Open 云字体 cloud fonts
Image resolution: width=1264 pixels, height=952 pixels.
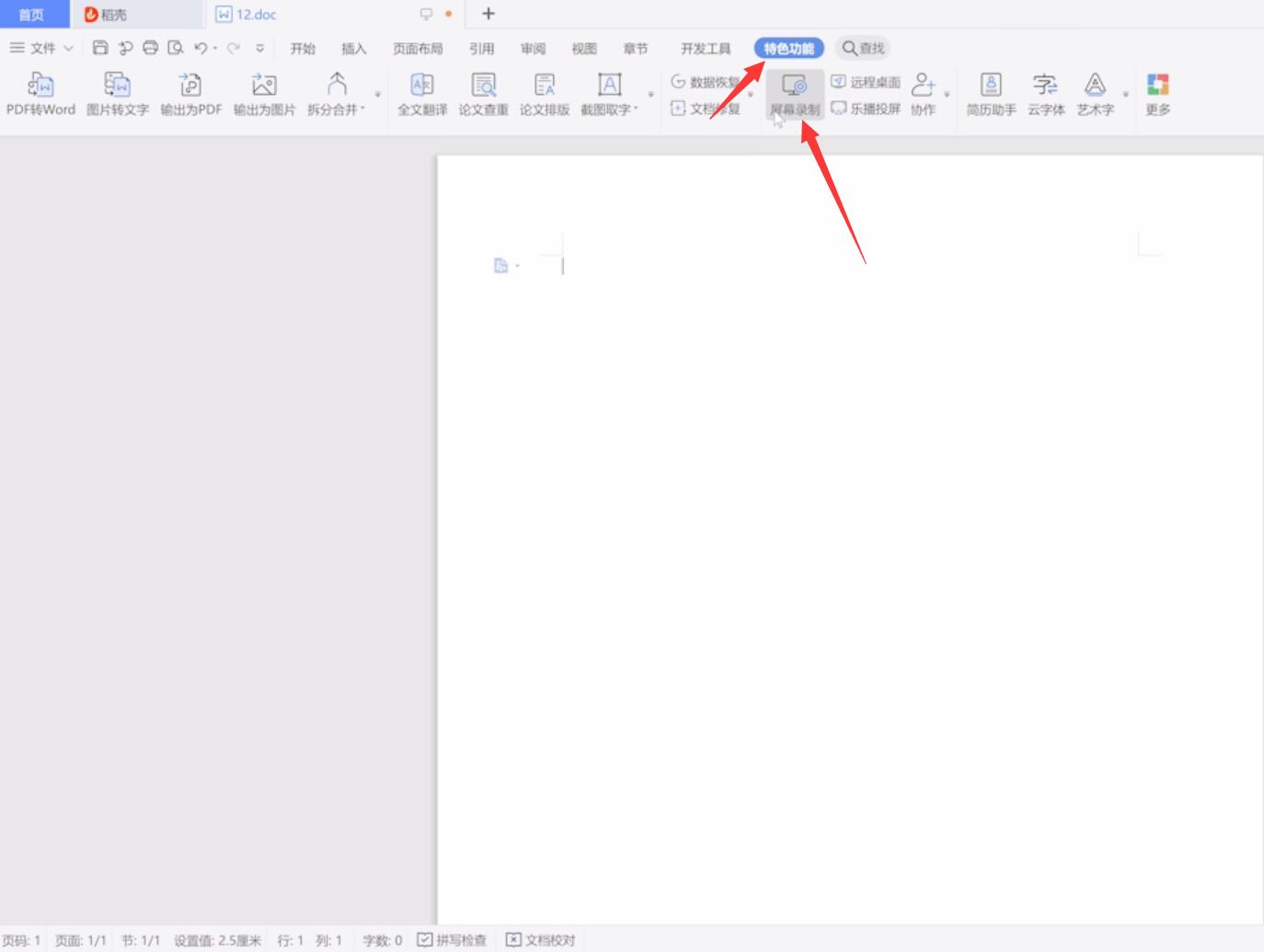(x=1046, y=95)
